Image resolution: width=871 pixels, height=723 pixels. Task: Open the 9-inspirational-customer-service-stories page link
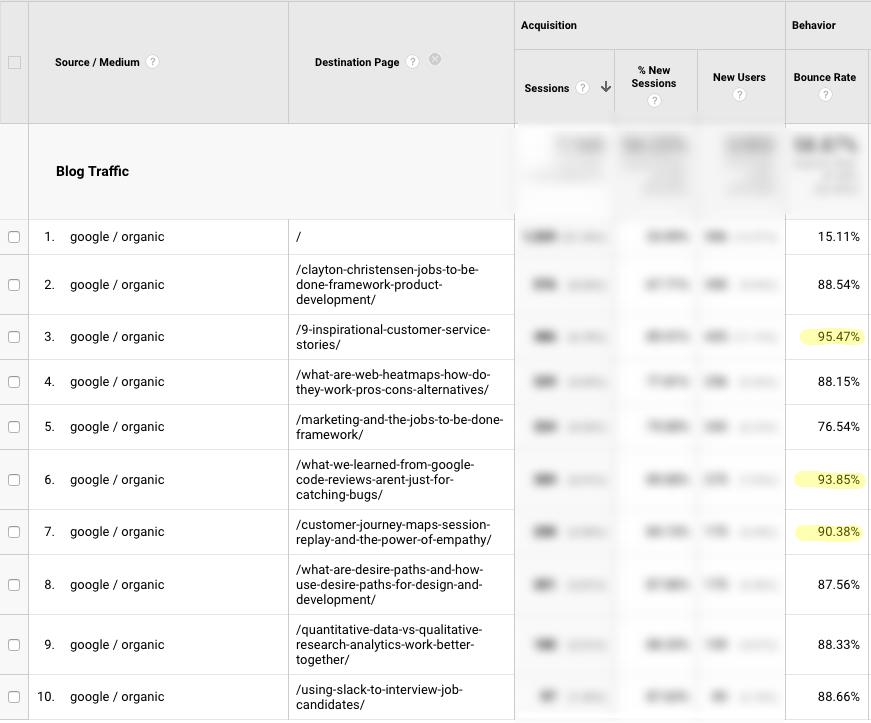point(393,337)
